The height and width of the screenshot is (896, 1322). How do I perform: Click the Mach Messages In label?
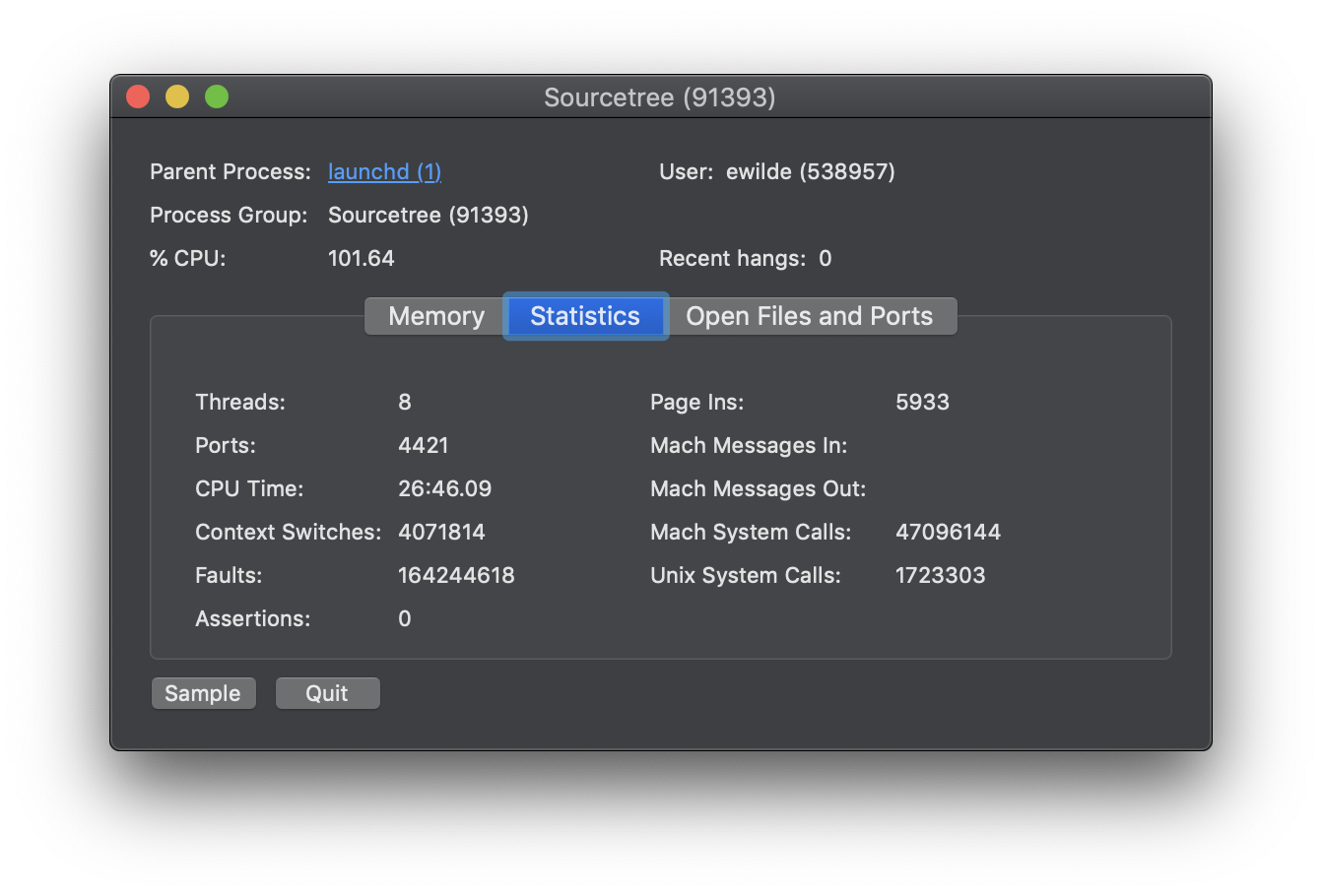click(x=749, y=445)
